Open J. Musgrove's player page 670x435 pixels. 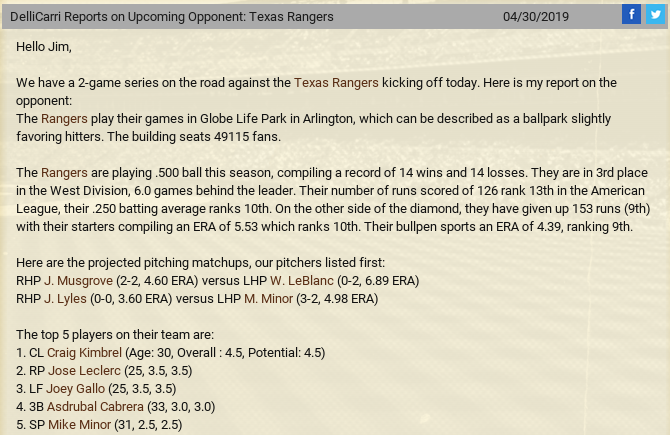tap(78, 281)
